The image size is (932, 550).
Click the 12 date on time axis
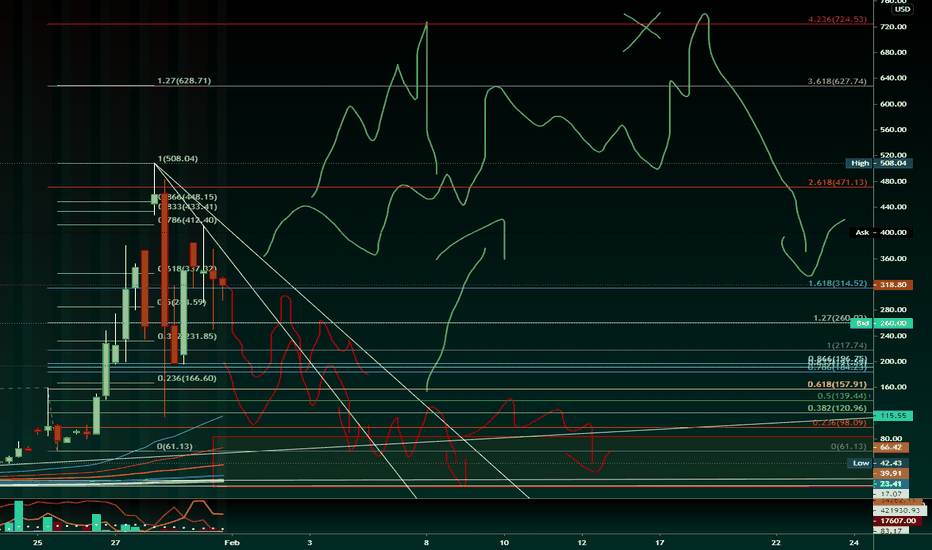pyautogui.click(x=582, y=542)
